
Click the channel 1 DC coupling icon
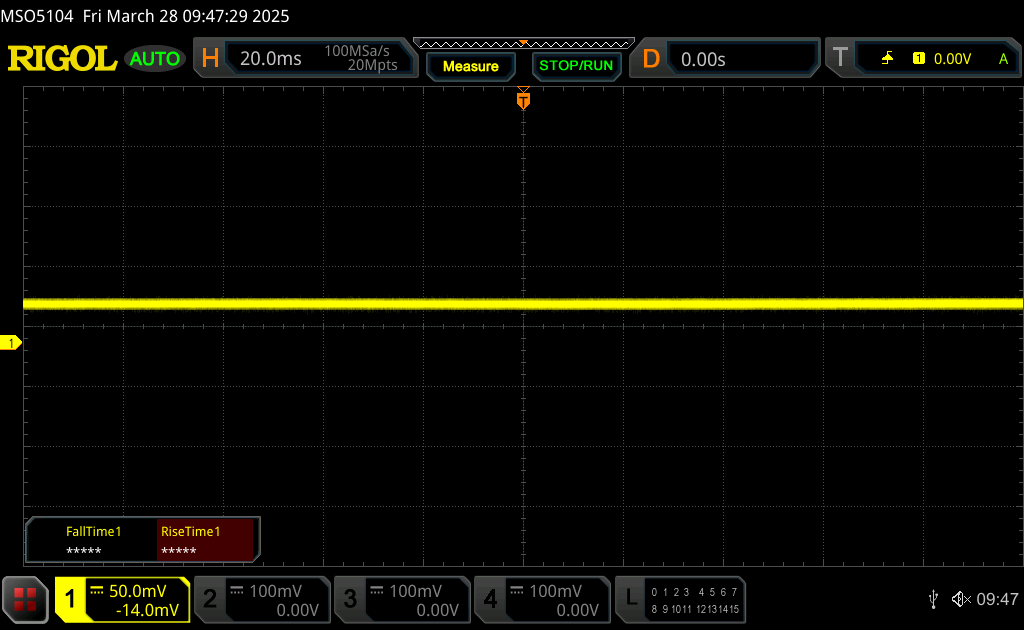pos(97,590)
